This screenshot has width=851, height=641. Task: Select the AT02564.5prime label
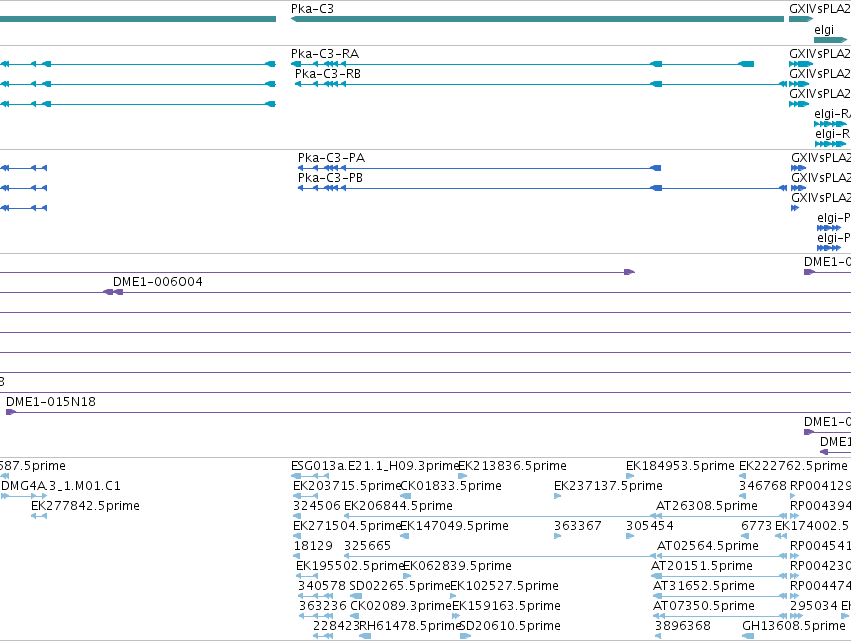(708, 546)
